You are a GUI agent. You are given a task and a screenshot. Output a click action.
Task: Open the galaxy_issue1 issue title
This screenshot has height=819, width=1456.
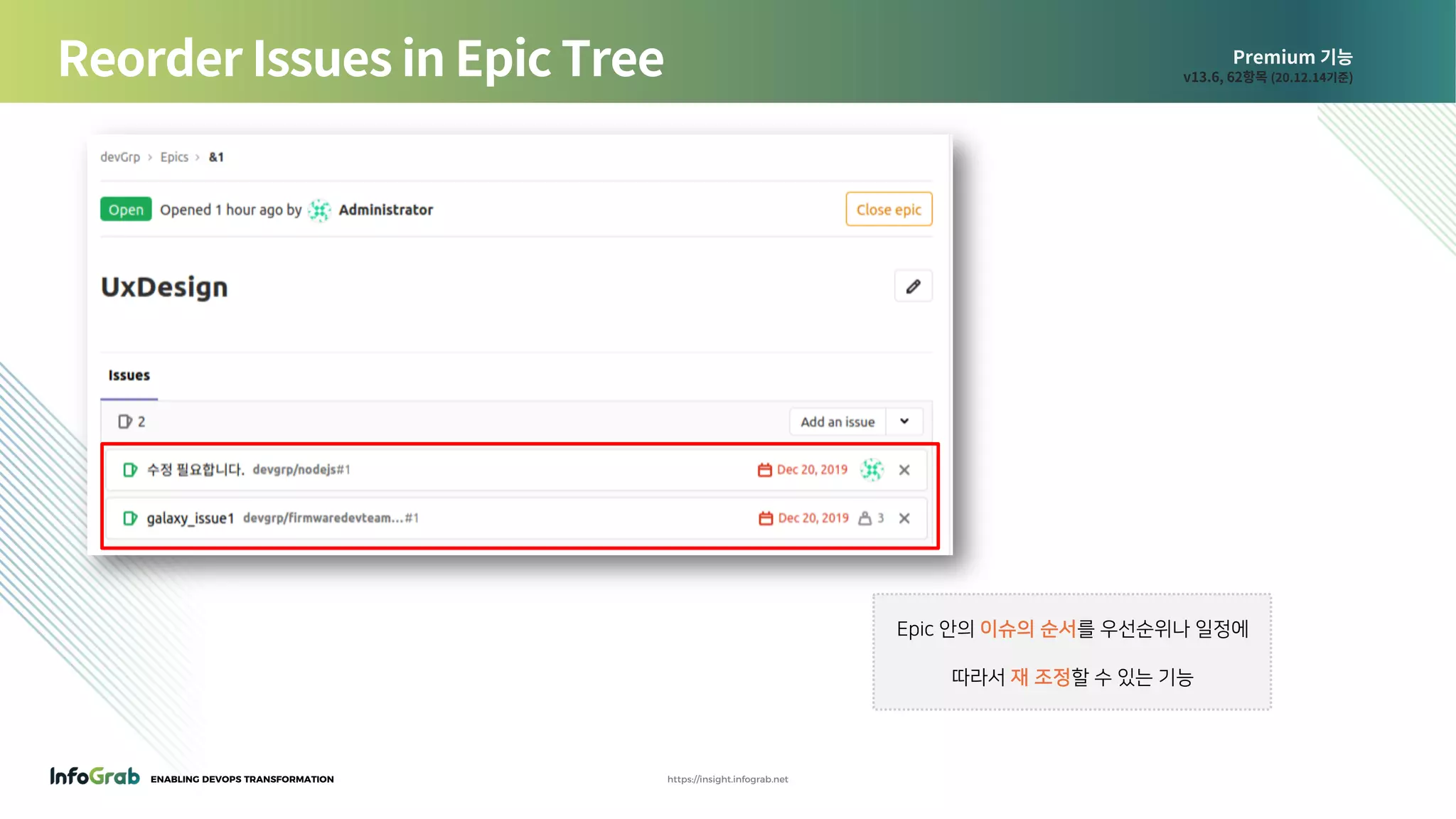click(191, 518)
